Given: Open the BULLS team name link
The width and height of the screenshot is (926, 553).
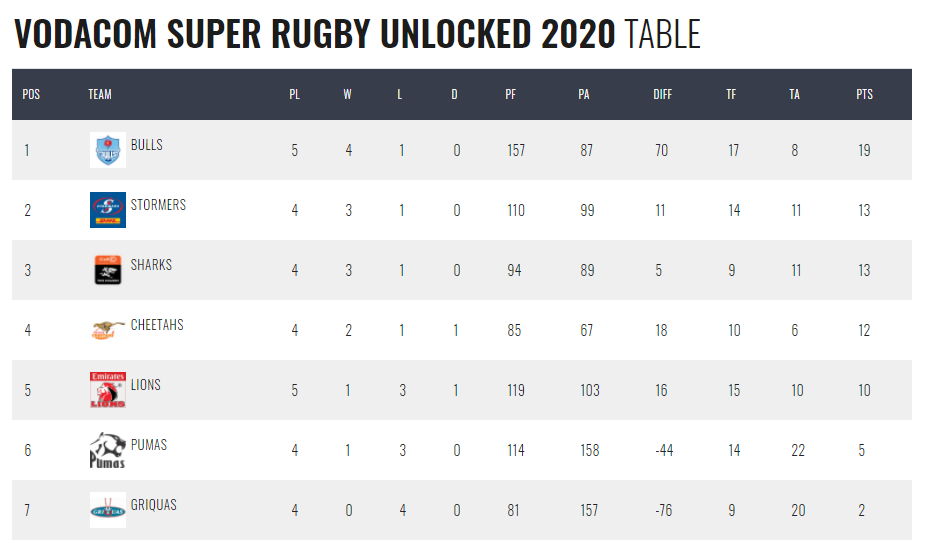Looking at the screenshot, I should 147,145.
